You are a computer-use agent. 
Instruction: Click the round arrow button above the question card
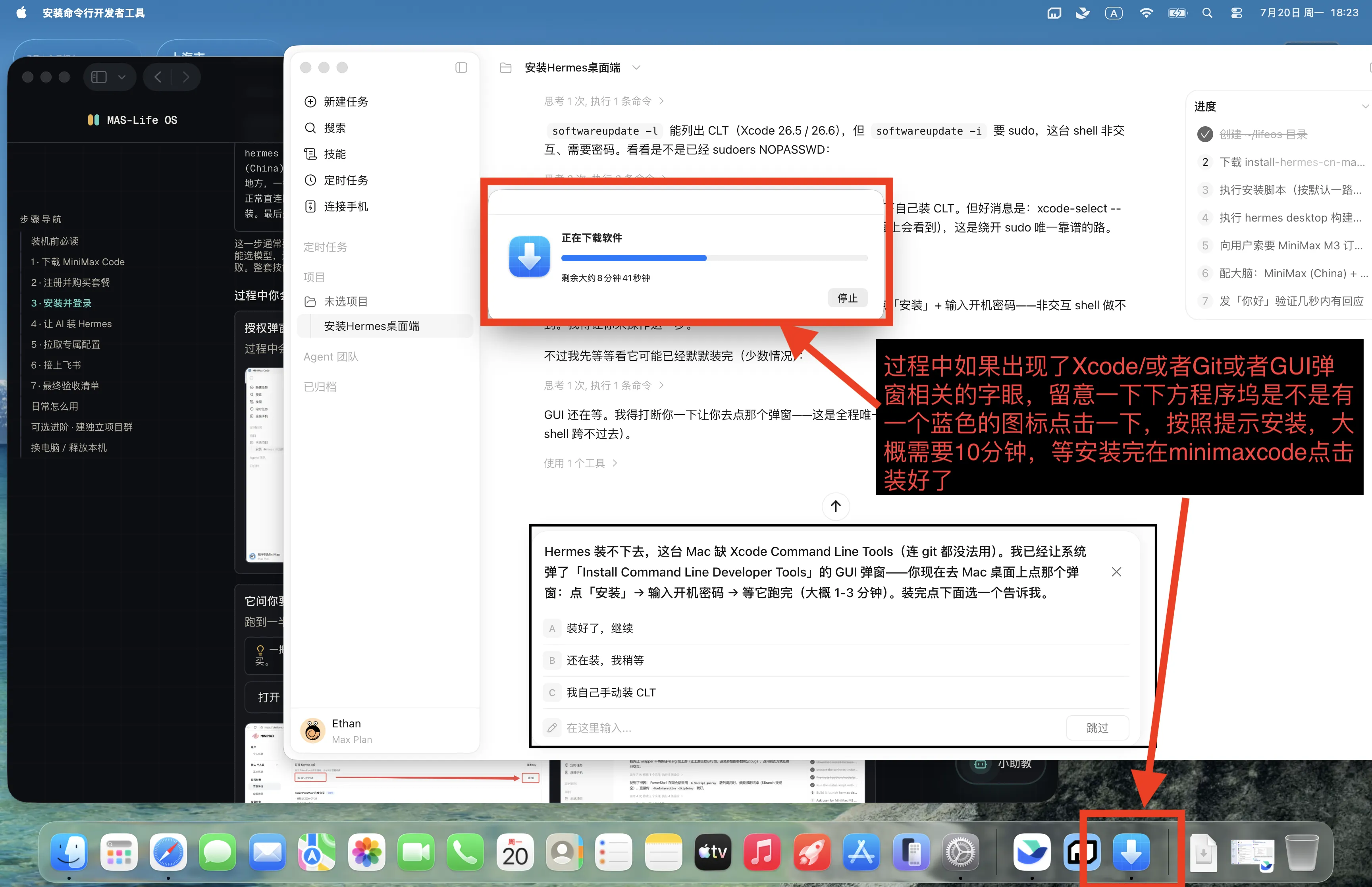click(835, 506)
